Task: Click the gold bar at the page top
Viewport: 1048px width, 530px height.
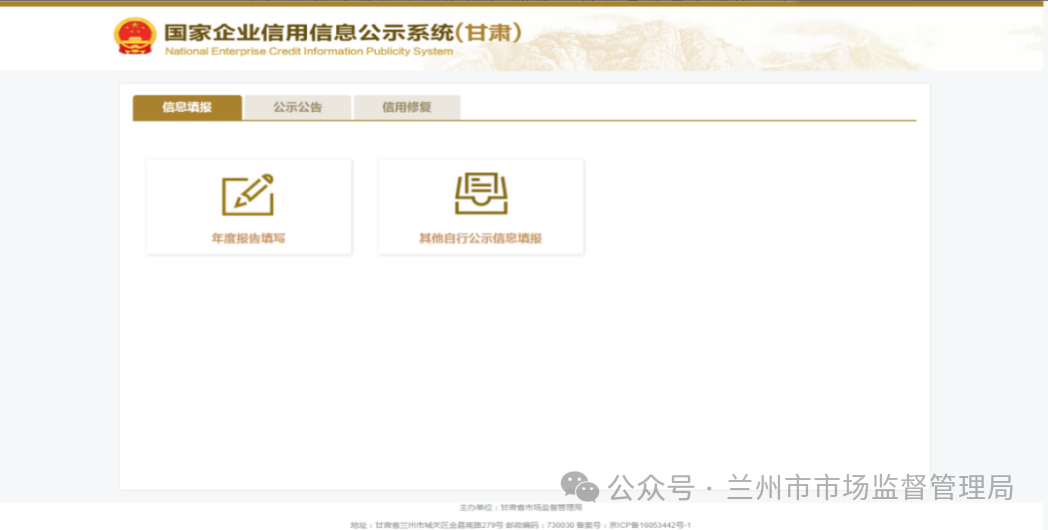Action: pos(524,3)
